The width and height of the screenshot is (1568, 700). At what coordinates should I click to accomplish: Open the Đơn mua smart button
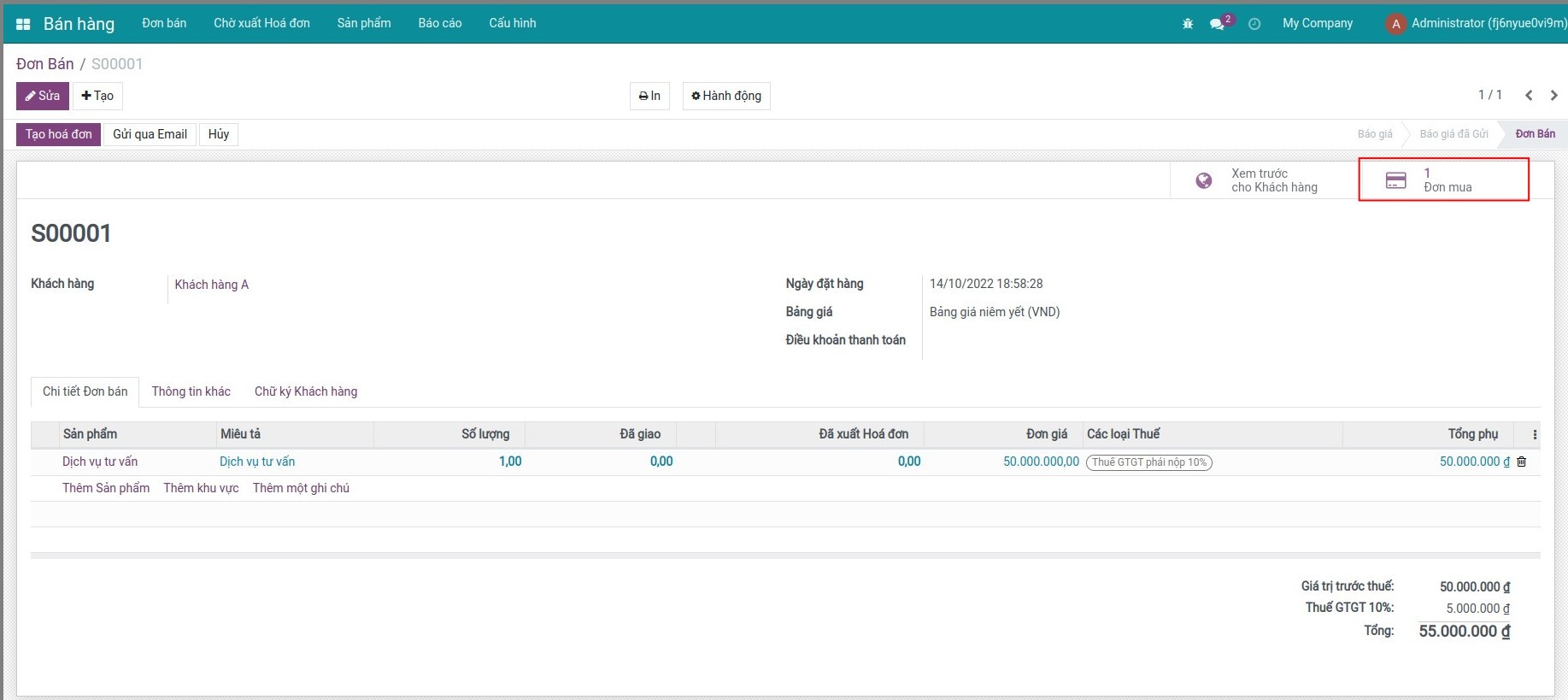click(1443, 180)
